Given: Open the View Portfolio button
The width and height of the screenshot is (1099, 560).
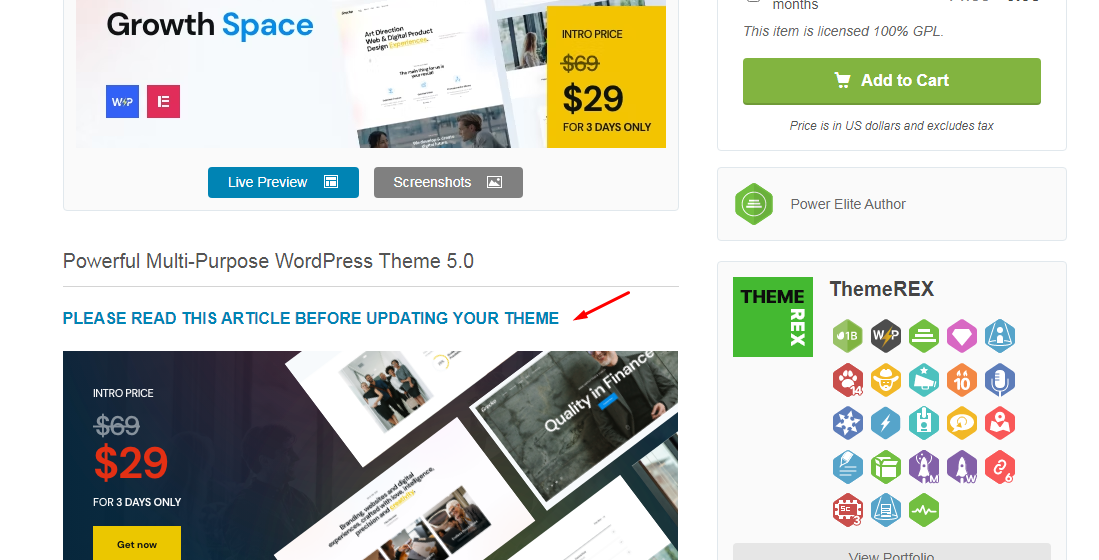Looking at the screenshot, I should 892,552.
